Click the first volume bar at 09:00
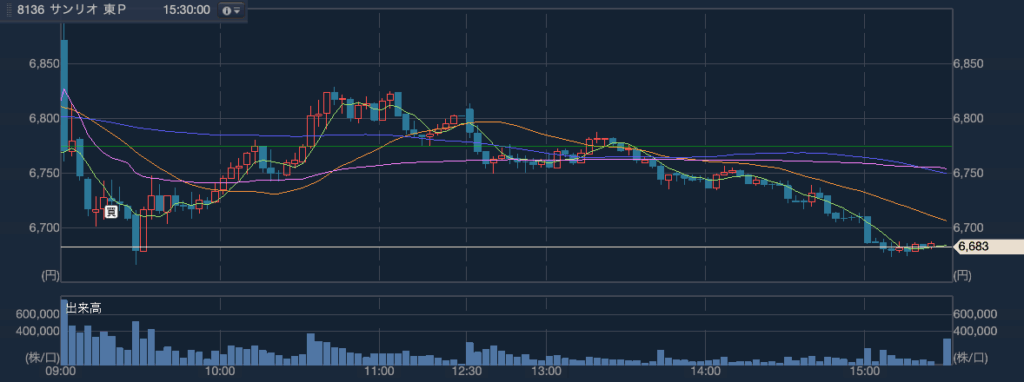Screen dimensions: 1024x382 click(x=64, y=332)
